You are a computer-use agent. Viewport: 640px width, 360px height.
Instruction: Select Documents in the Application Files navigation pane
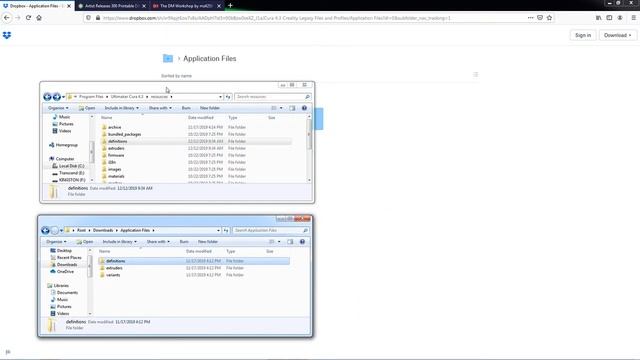tap(67, 292)
